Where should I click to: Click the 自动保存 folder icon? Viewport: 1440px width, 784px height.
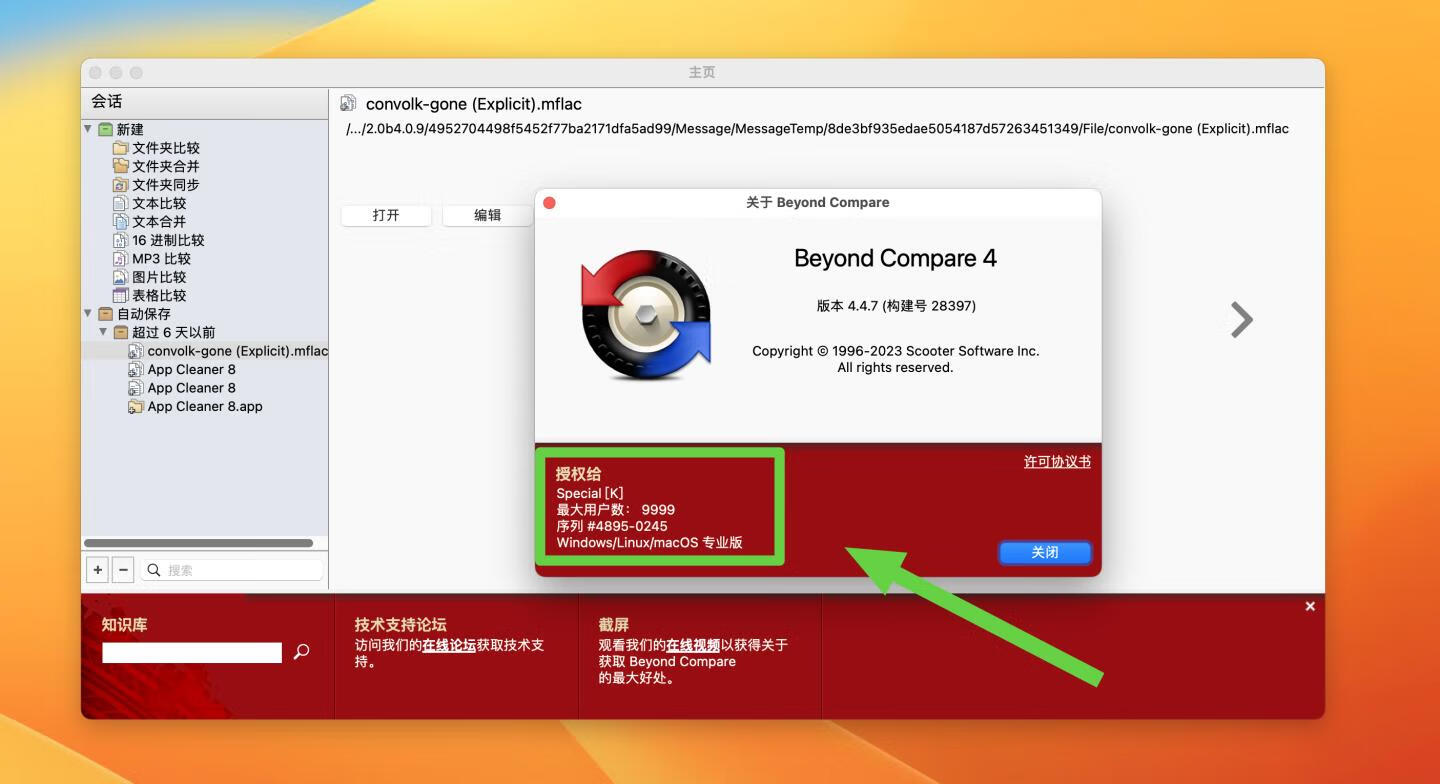106,314
